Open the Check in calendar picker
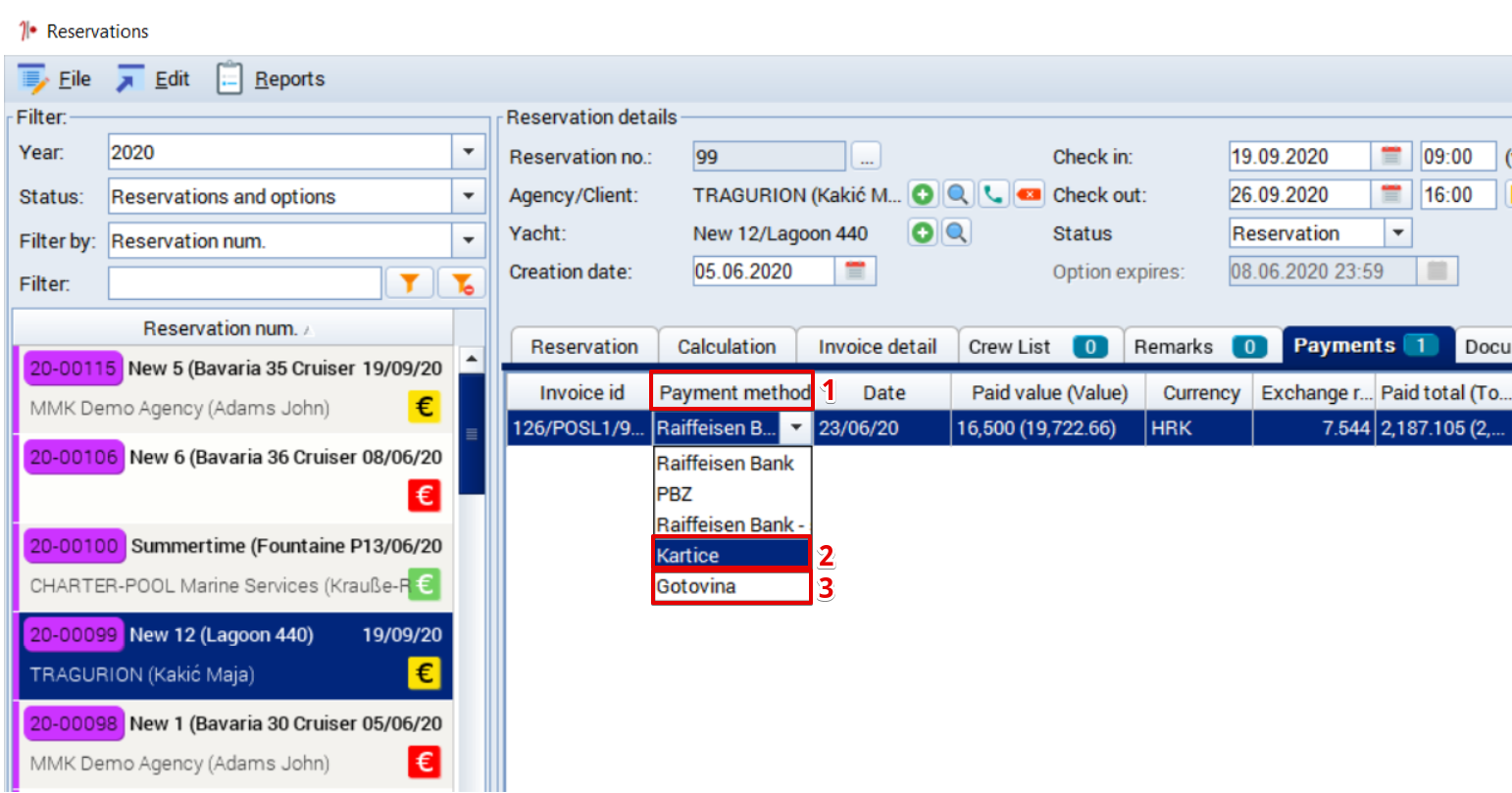1512x793 pixels. [1390, 156]
